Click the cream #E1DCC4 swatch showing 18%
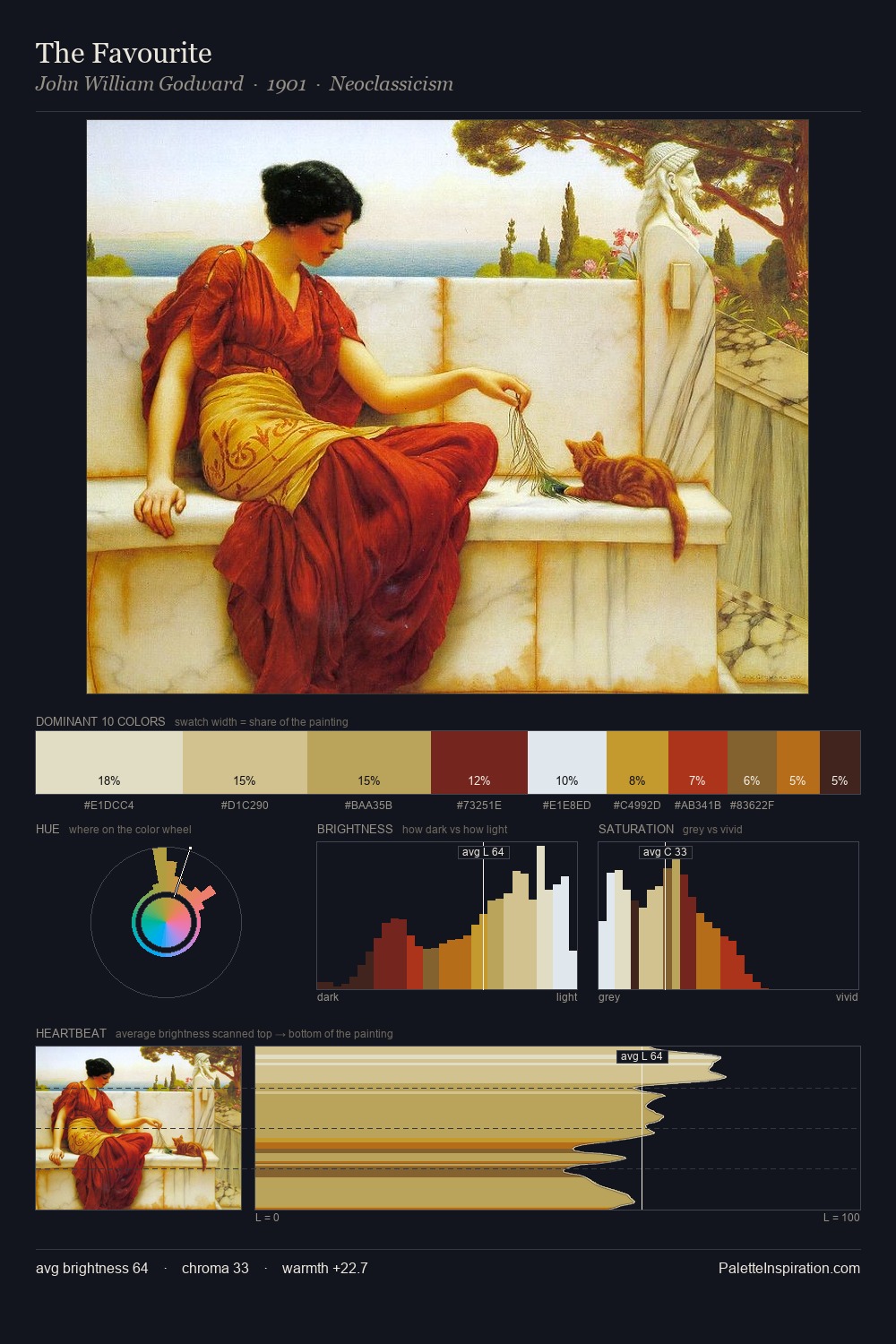 coord(109,762)
